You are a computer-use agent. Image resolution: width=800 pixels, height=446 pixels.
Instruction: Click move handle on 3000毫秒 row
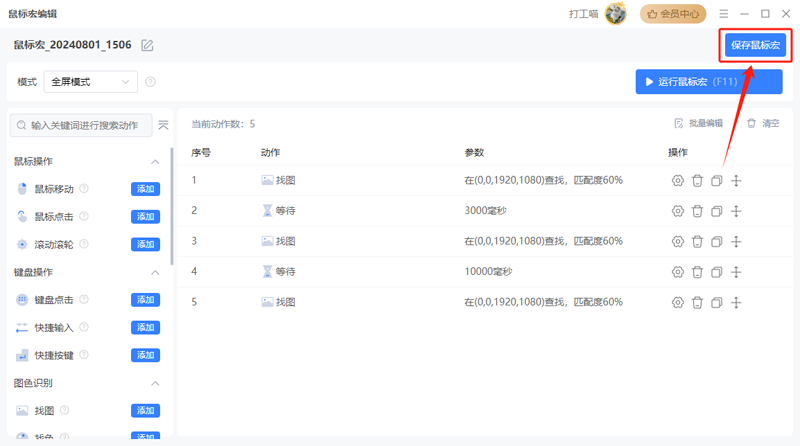[736, 211]
